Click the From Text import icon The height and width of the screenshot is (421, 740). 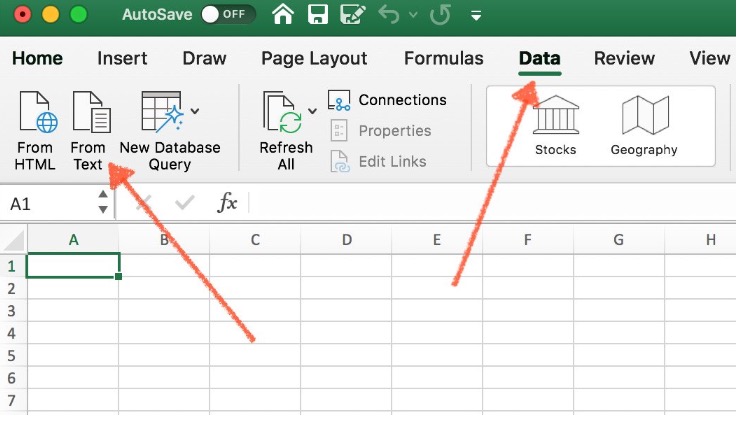[92, 112]
